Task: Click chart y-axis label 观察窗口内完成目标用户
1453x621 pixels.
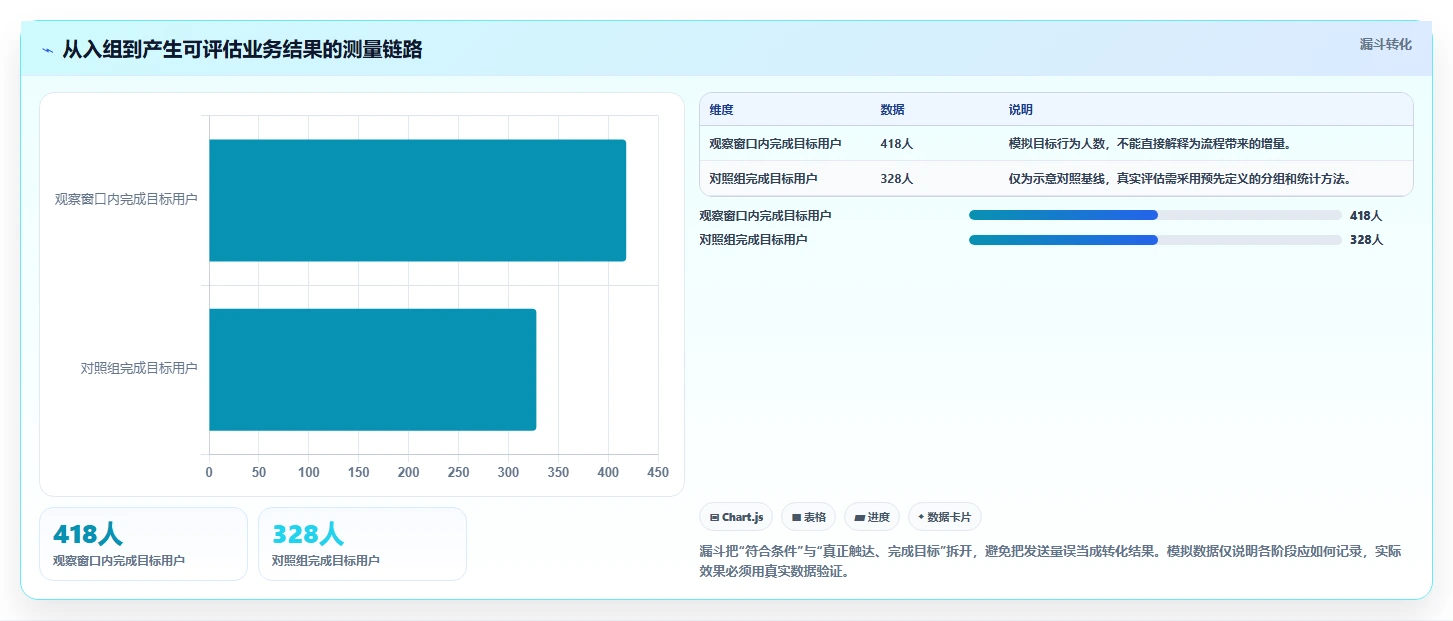Action: (126, 199)
